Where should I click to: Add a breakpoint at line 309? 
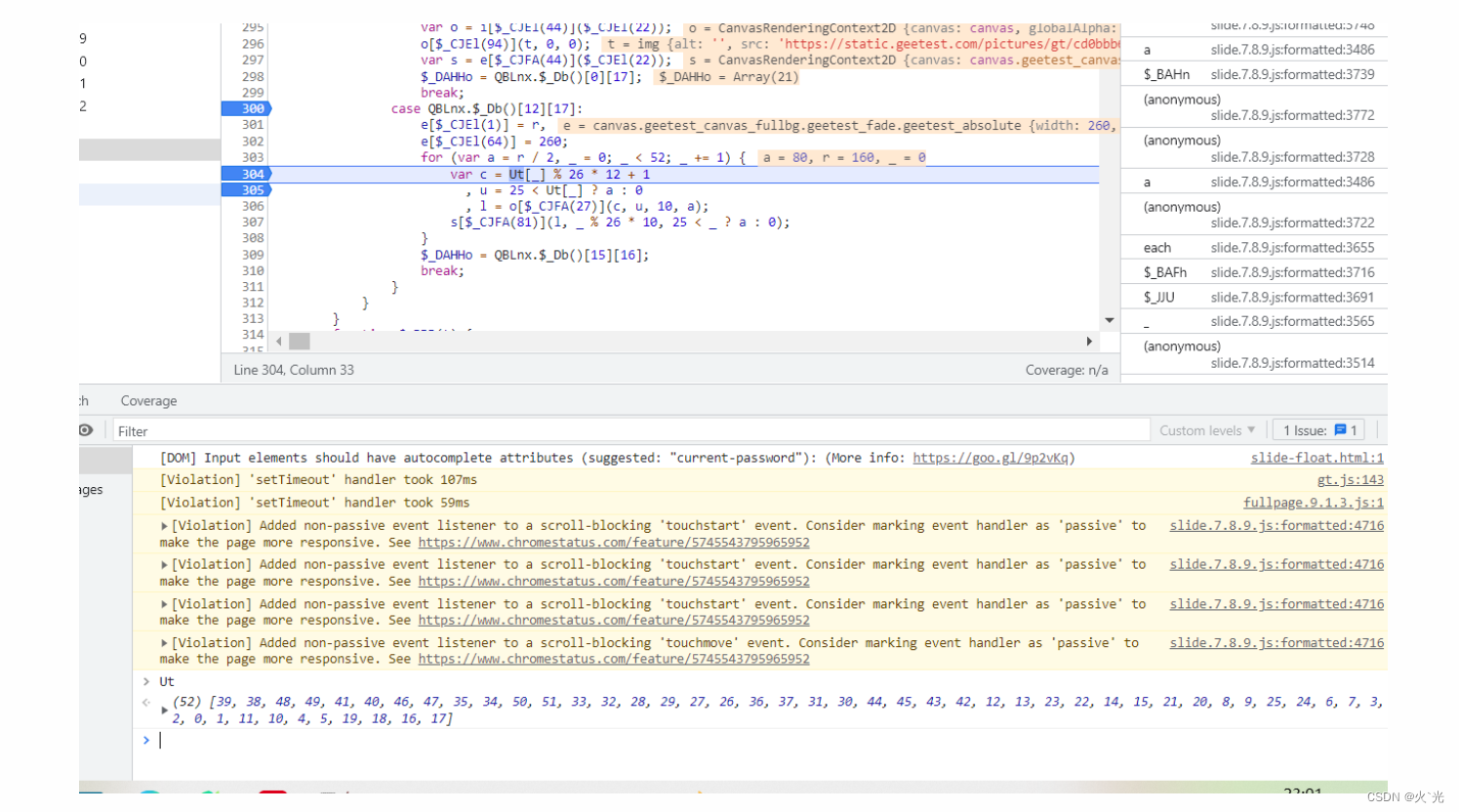(x=253, y=255)
